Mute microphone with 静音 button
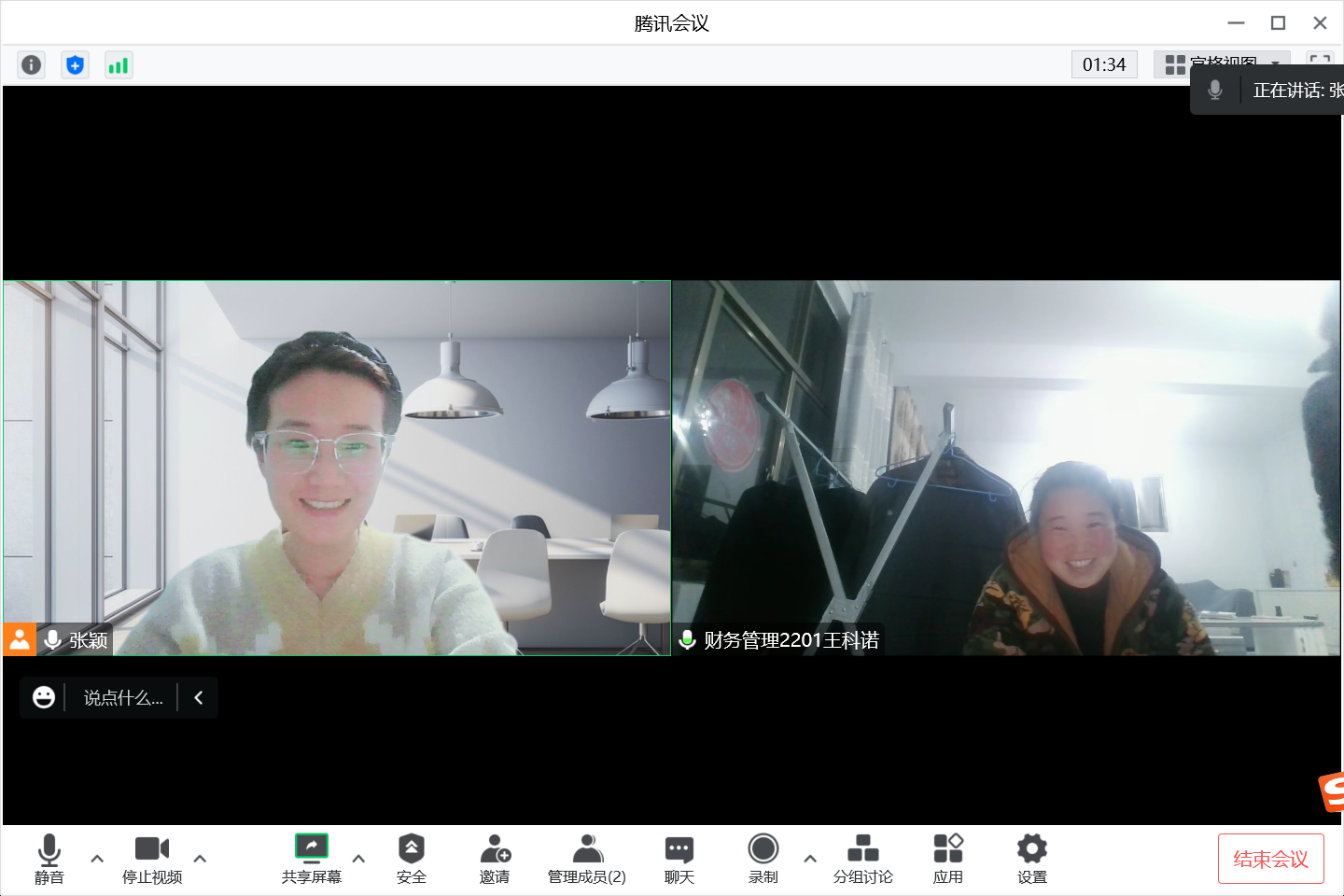Image resolution: width=1344 pixels, height=896 pixels. coord(49,859)
